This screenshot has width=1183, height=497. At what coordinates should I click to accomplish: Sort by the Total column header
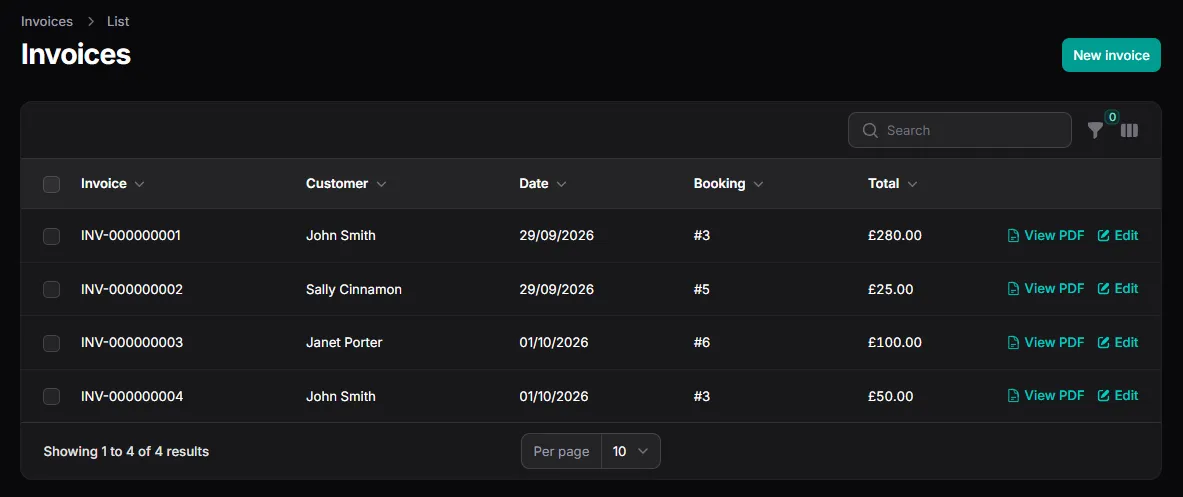(x=893, y=183)
